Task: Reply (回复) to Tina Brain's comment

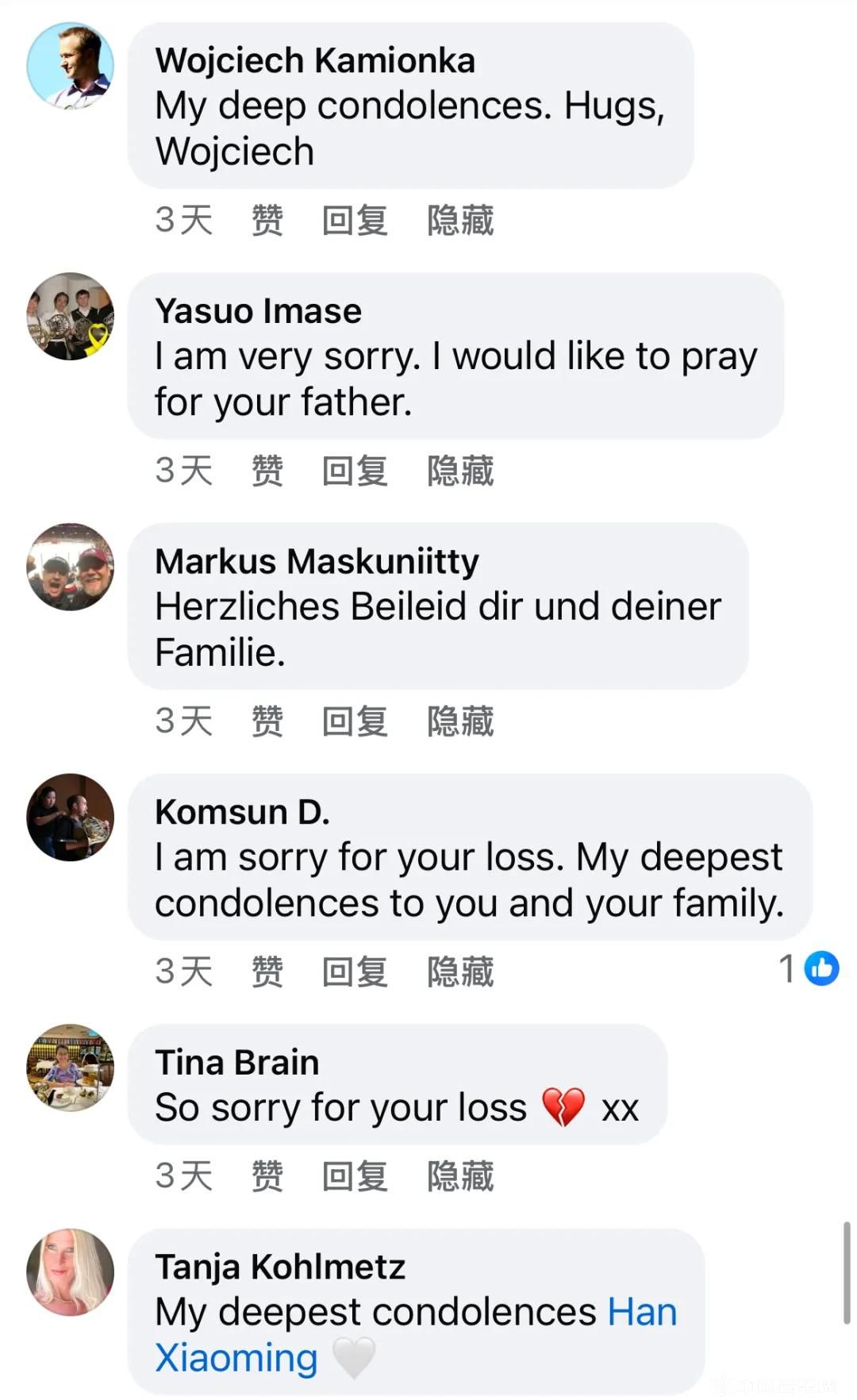Action: (x=355, y=1176)
